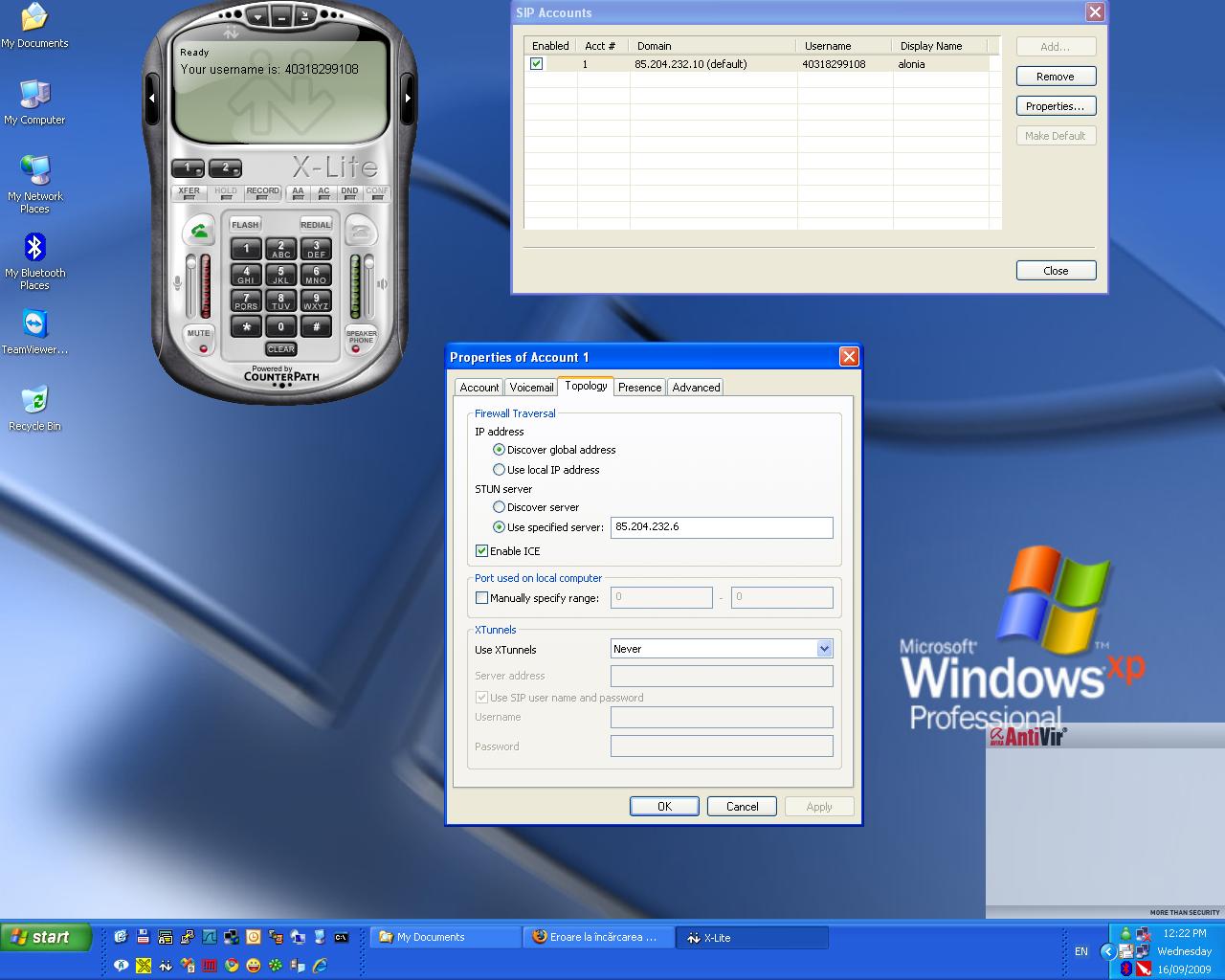Select Topology tab in Properties

tap(586, 386)
